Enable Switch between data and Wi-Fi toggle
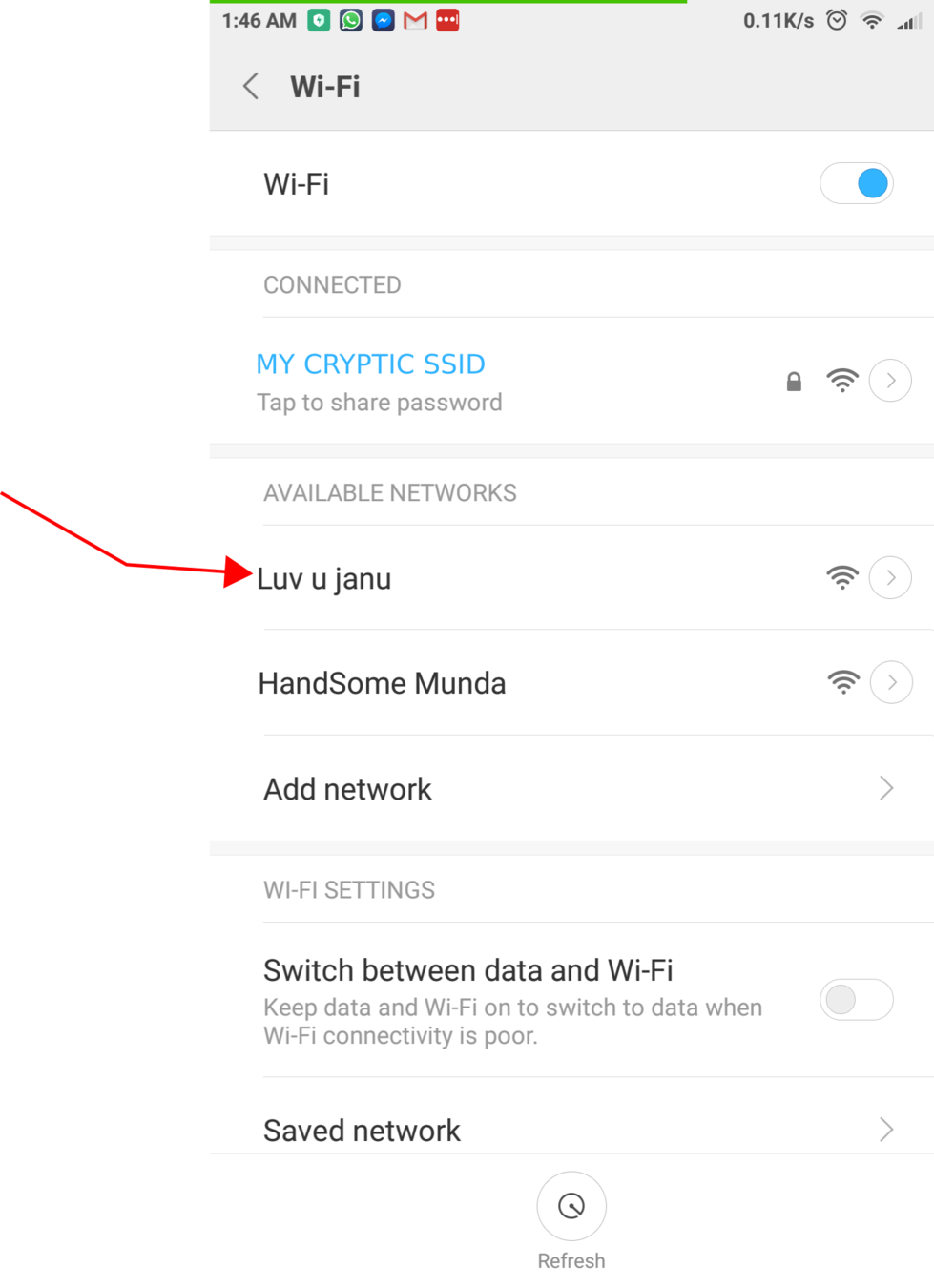 (x=857, y=1000)
